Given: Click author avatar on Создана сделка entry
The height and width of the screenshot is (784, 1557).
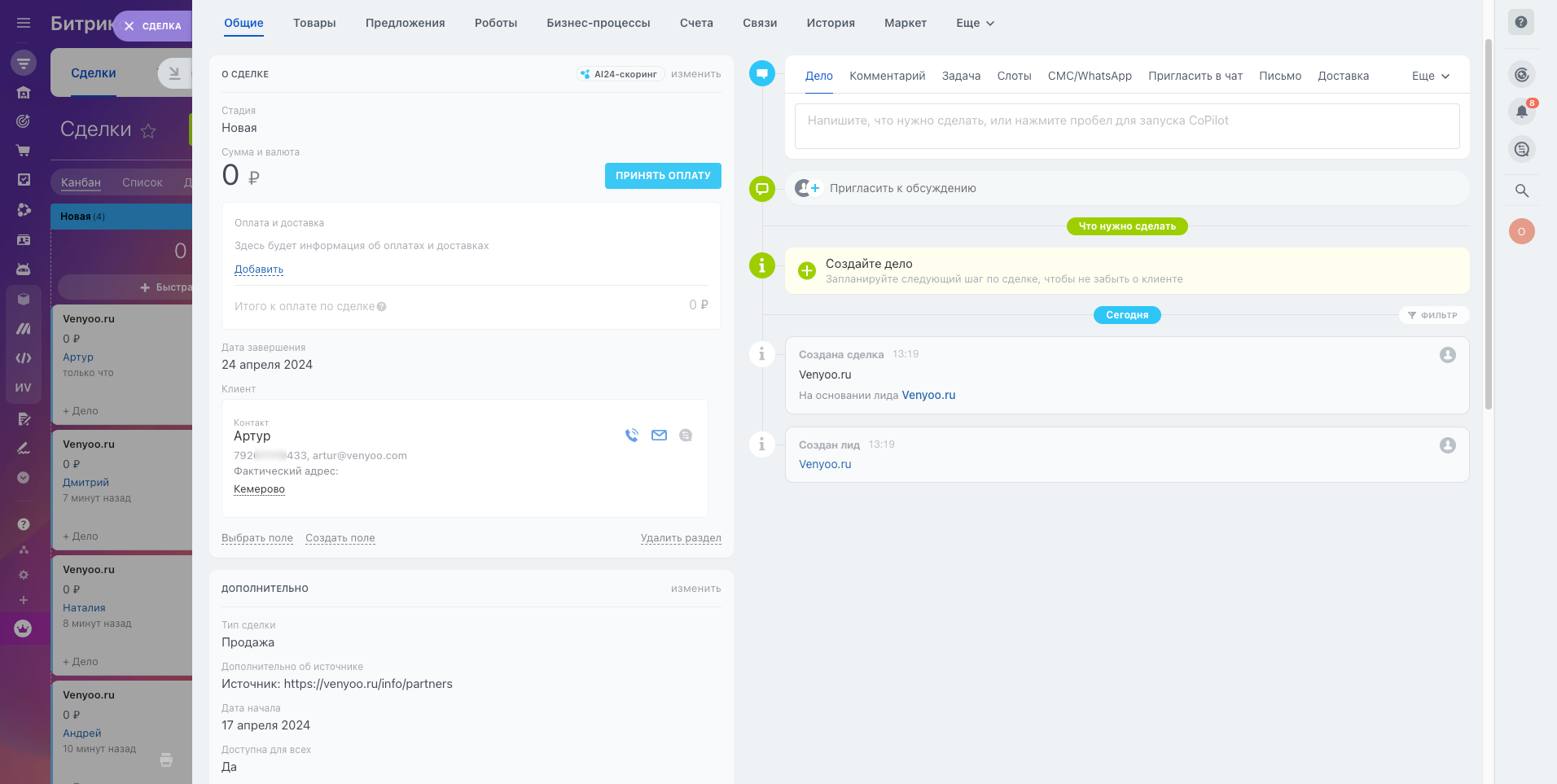Looking at the screenshot, I should pos(1448,355).
